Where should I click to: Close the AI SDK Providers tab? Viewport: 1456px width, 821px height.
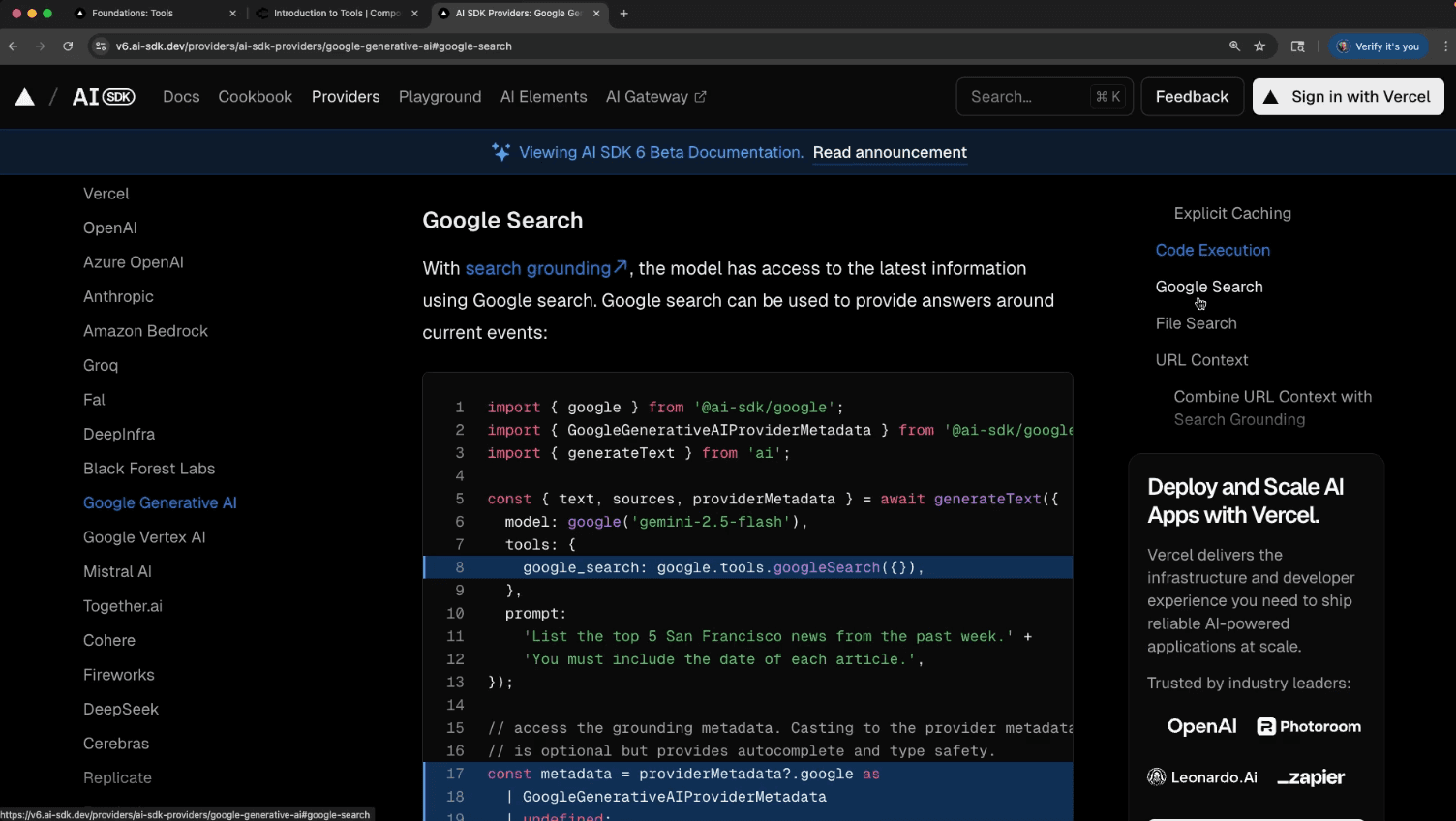pyautogui.click(x=596, y=14)
